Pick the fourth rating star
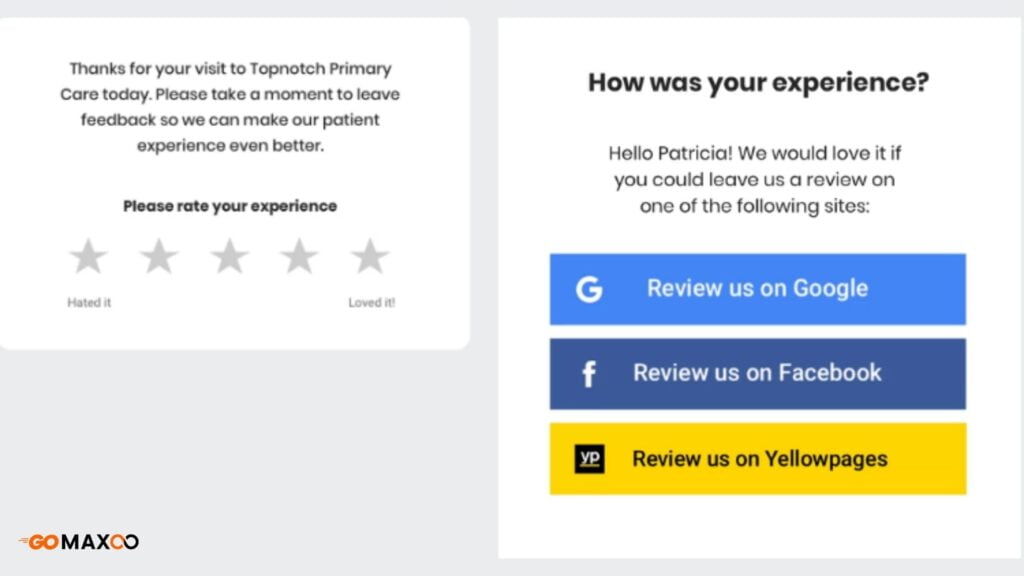 tap(299, 256)
